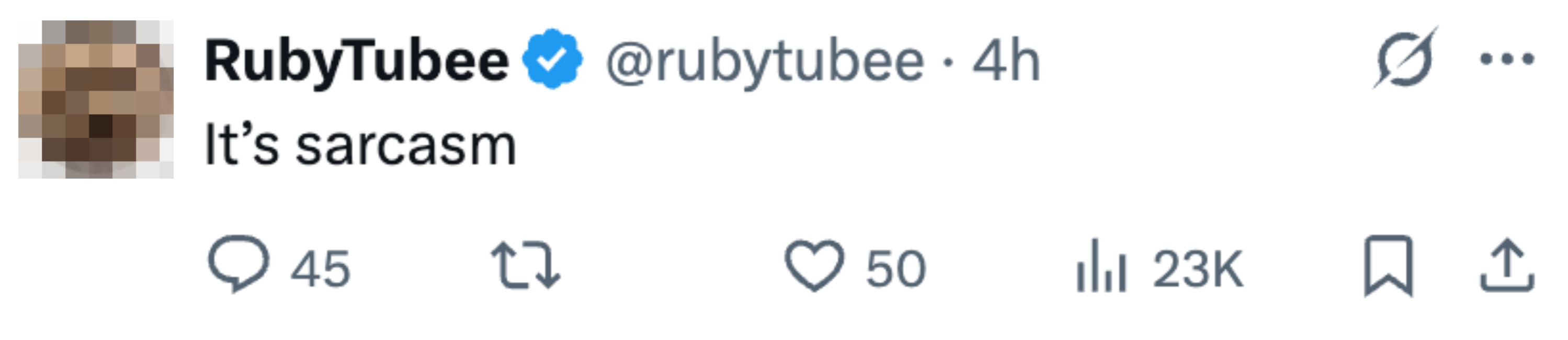Click the word "sarcasm" in the tweet
This screenshot has width=1568, height=340.
coord(406,146)
